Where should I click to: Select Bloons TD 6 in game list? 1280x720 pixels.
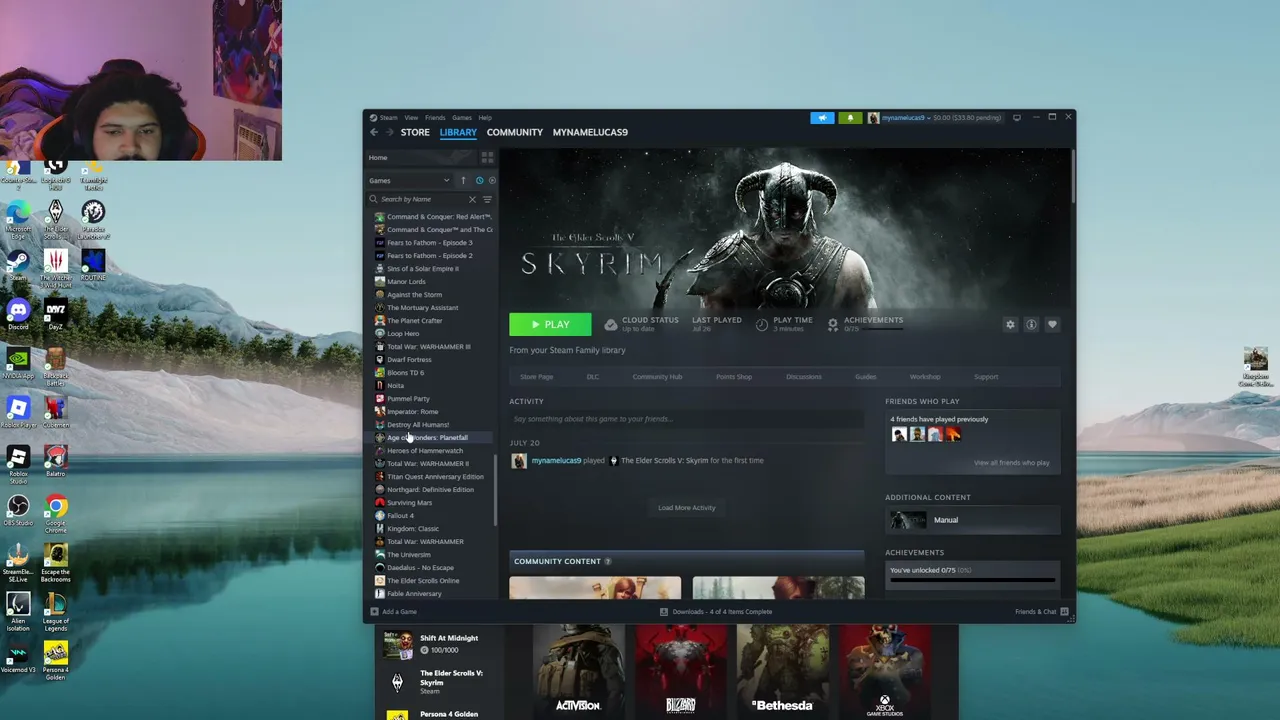click(x=405, y=373)
